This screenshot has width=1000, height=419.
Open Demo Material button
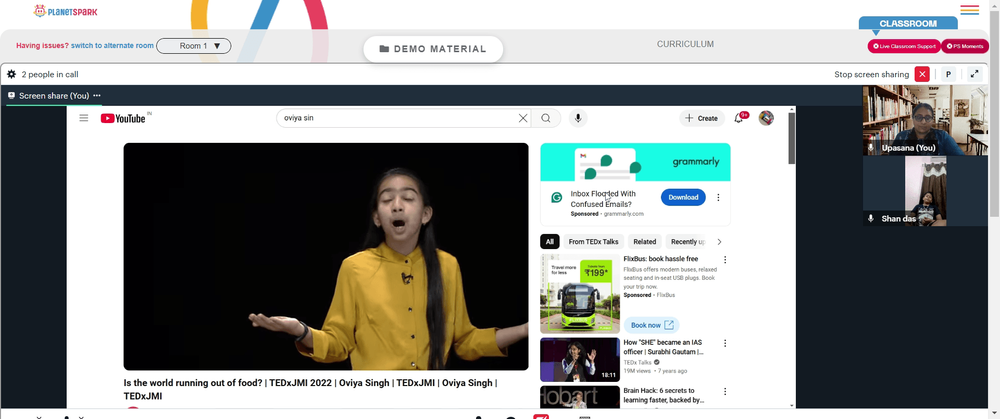tap(433, 49)
